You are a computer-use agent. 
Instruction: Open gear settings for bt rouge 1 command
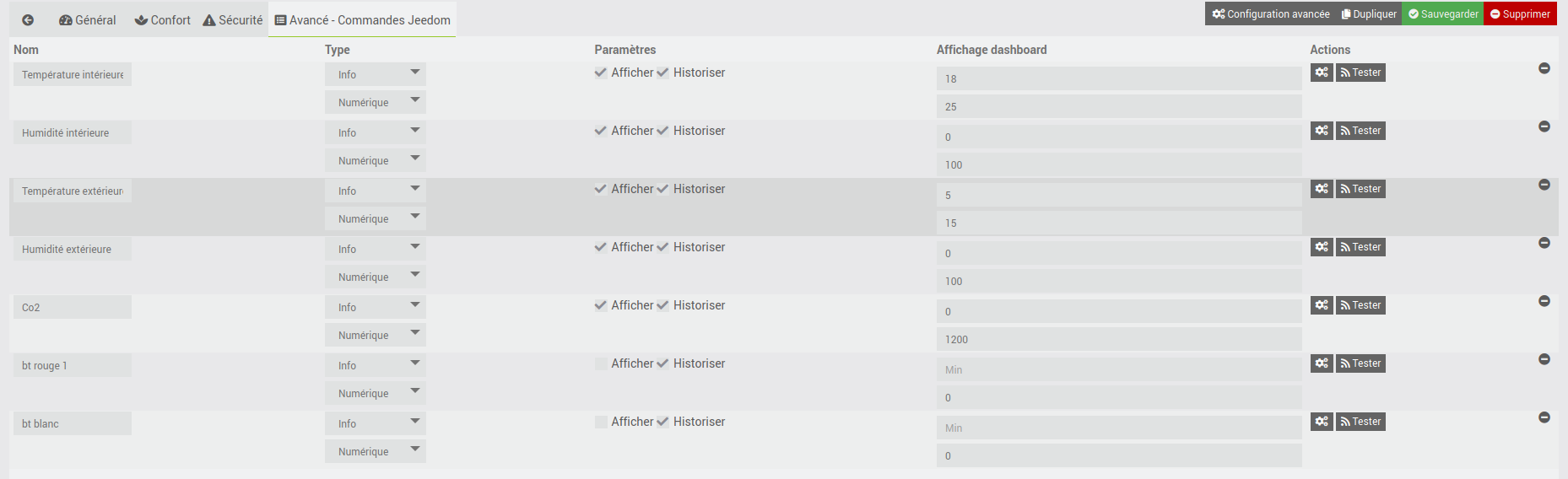click(1322, 363)
